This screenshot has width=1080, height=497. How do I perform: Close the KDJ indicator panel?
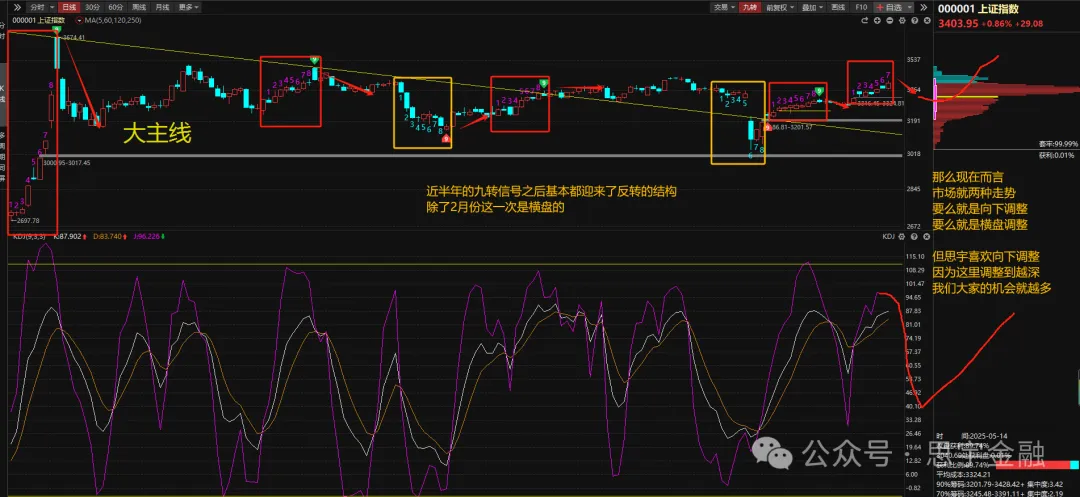[926, 237]
